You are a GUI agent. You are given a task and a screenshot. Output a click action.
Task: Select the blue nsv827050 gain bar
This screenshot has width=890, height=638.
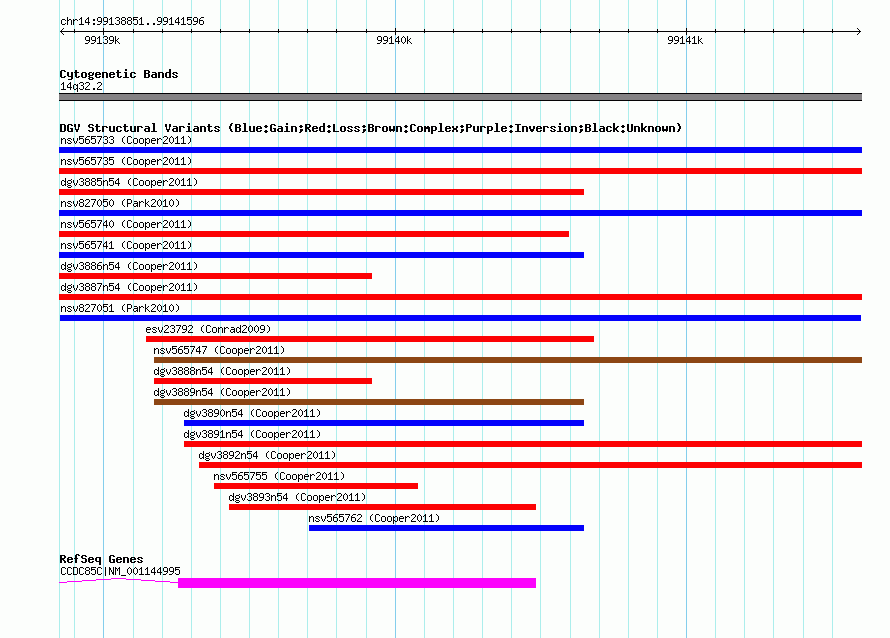(x=460, y=213)
